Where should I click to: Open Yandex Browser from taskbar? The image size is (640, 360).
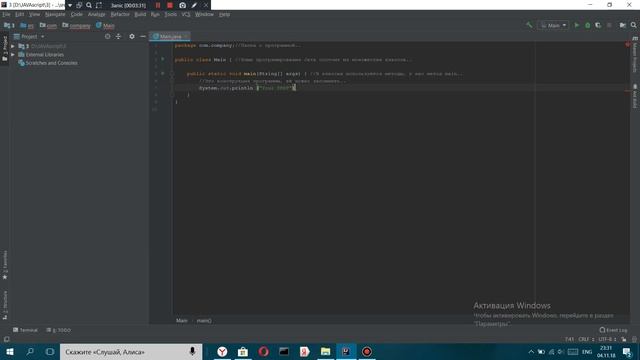222,351
